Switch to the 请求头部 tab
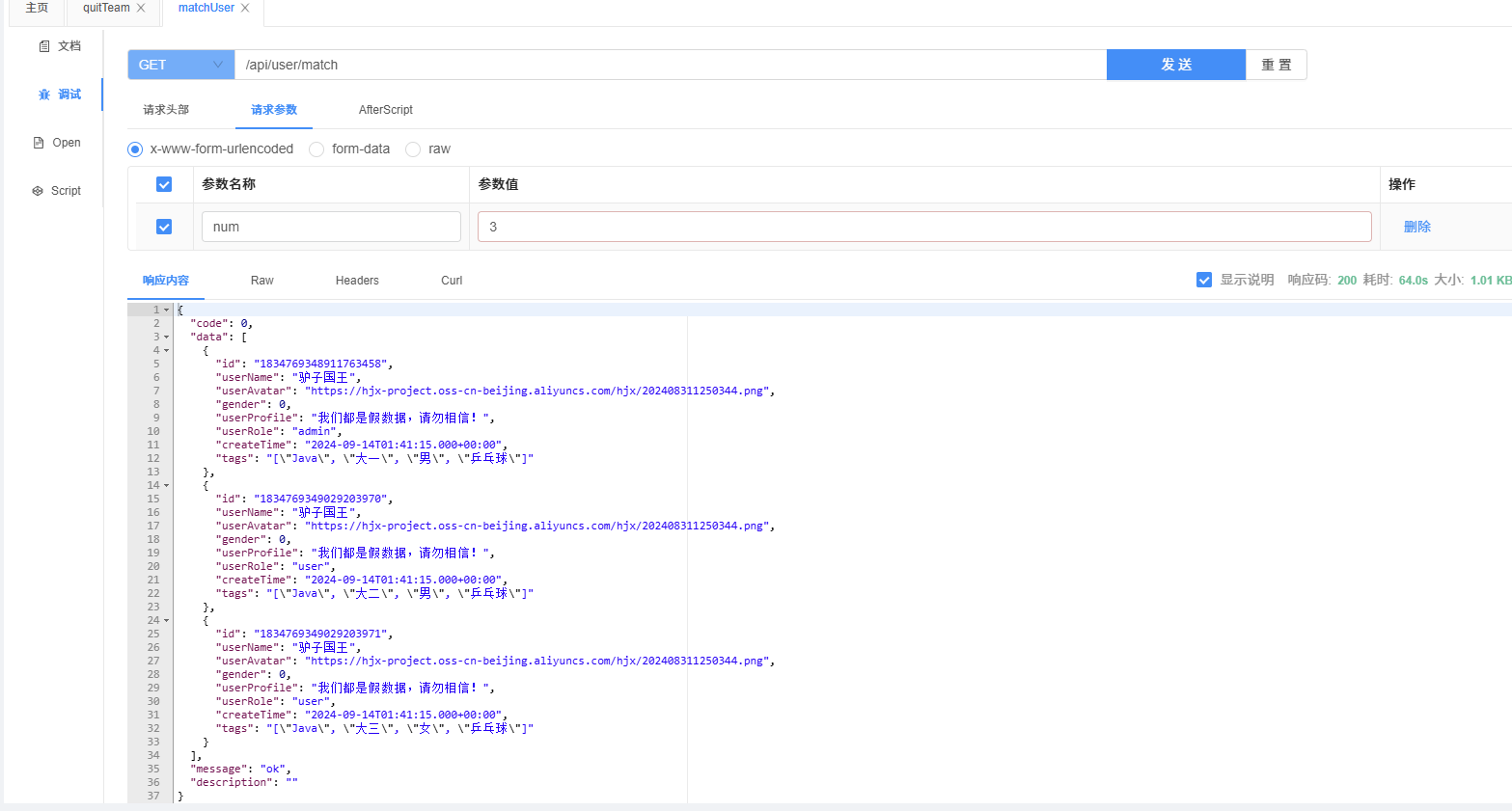Viewport: 1512px width, 811px height. pyautogui.click(x=166, y=110)
